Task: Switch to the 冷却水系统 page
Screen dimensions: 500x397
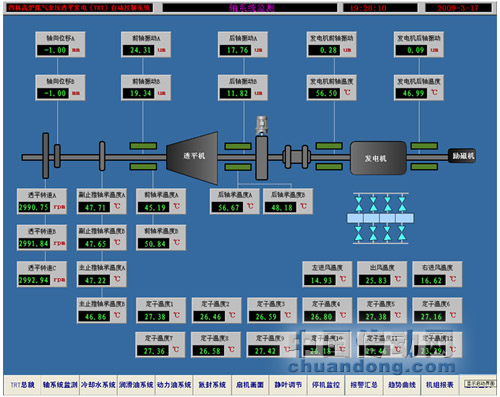Action: 98,385
